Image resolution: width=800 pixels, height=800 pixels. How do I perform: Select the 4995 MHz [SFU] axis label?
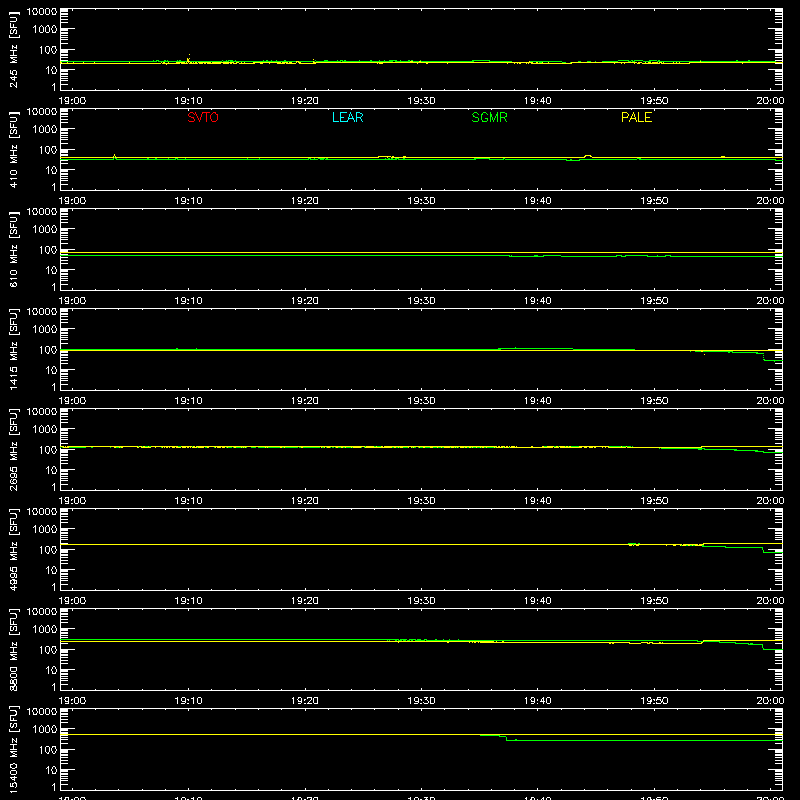(14, 549)
